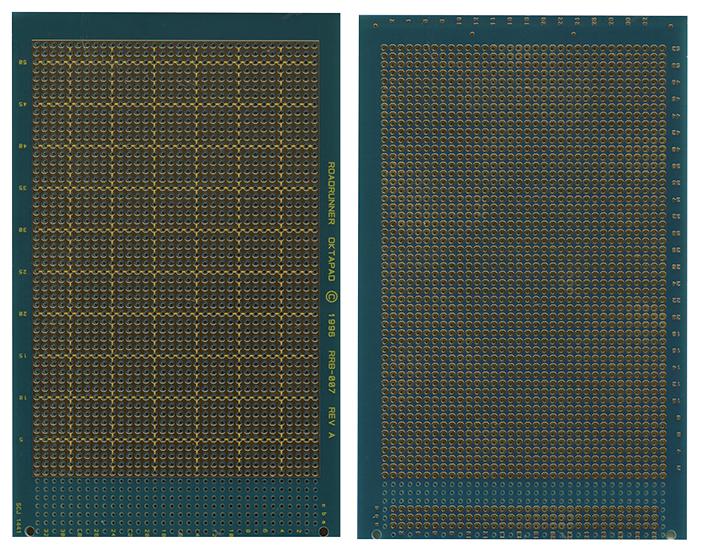The height and width of the screenshot is (556, 709).
Task: Click the 1998 year marking
Action: [331, 325]
